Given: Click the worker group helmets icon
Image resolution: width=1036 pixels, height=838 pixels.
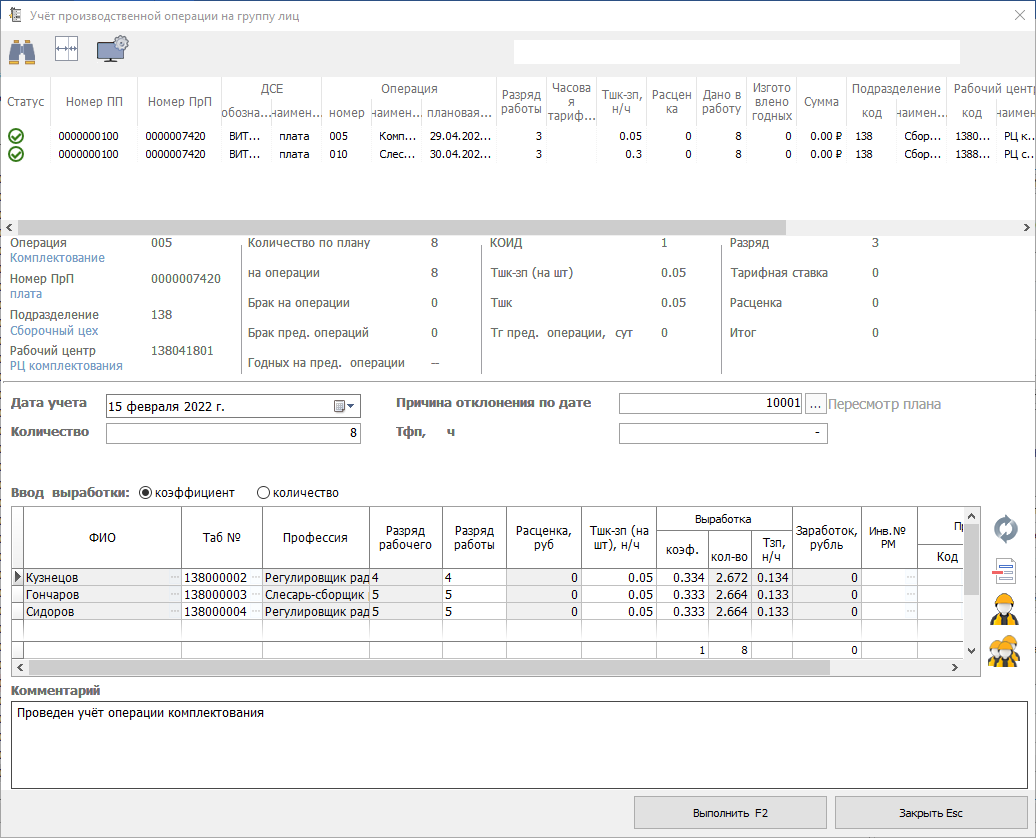Looking at the screenshot, I should pos(1004,651).
